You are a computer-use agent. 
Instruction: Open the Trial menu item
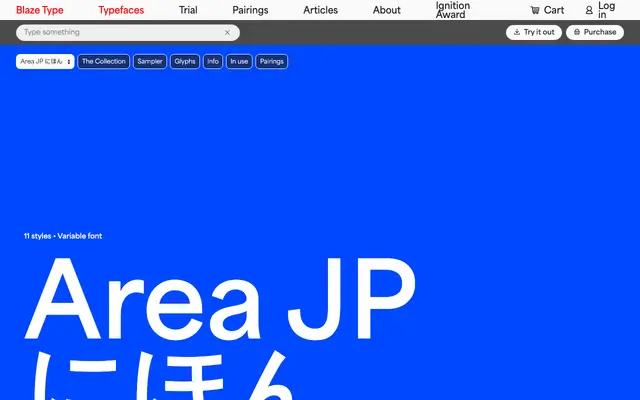188,10
